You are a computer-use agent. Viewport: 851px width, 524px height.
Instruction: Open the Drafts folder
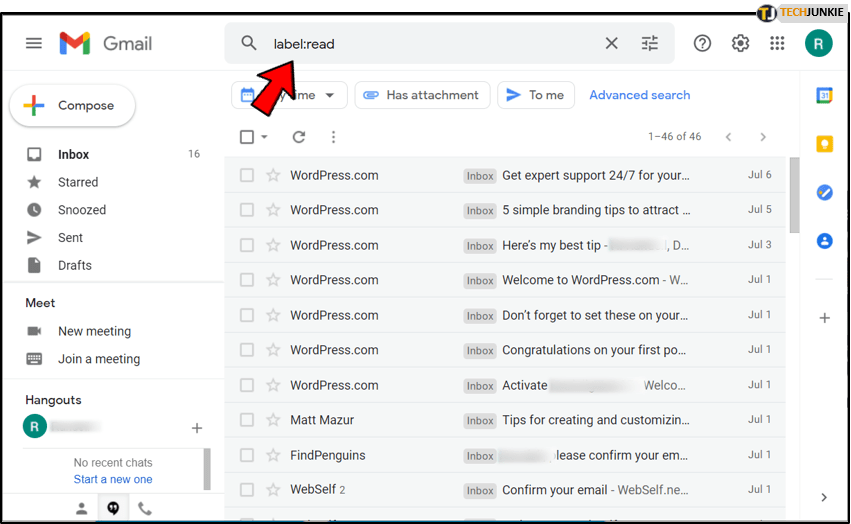(x=75, y=265)
